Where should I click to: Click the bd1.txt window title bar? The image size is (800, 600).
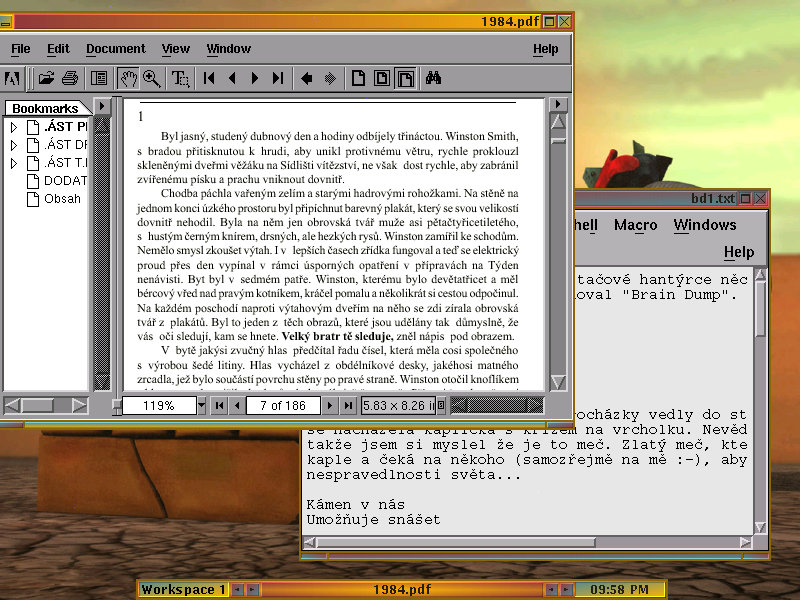pos(656,198)
